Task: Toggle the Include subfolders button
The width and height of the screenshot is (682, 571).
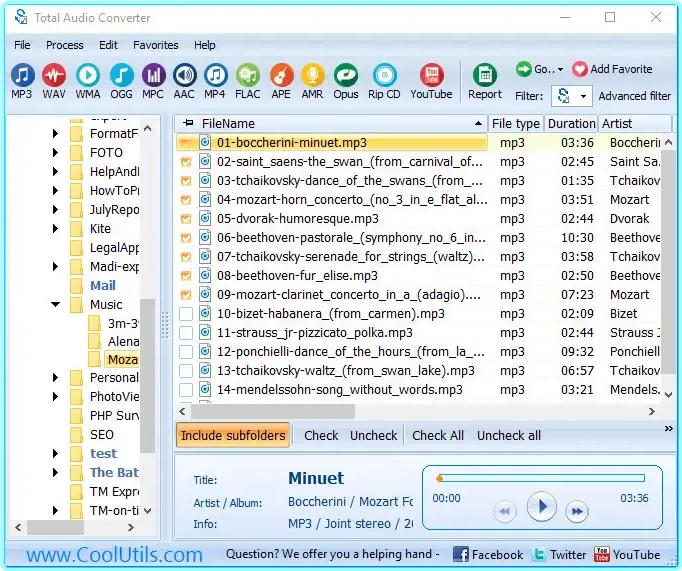Action: pyautogui.click(x=233, y=435)
